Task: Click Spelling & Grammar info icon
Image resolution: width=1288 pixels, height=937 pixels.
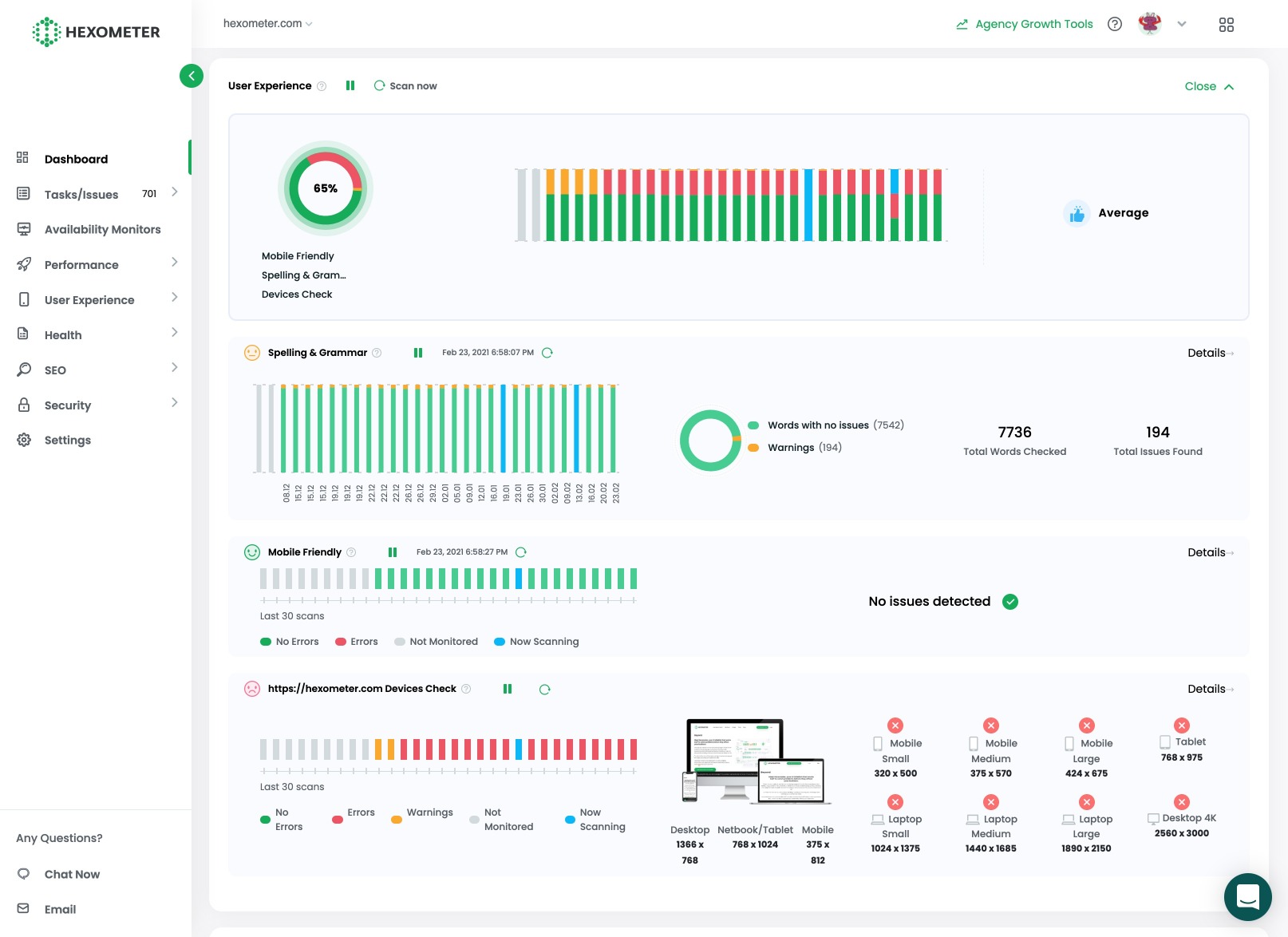Action: (x=377, y=353)
